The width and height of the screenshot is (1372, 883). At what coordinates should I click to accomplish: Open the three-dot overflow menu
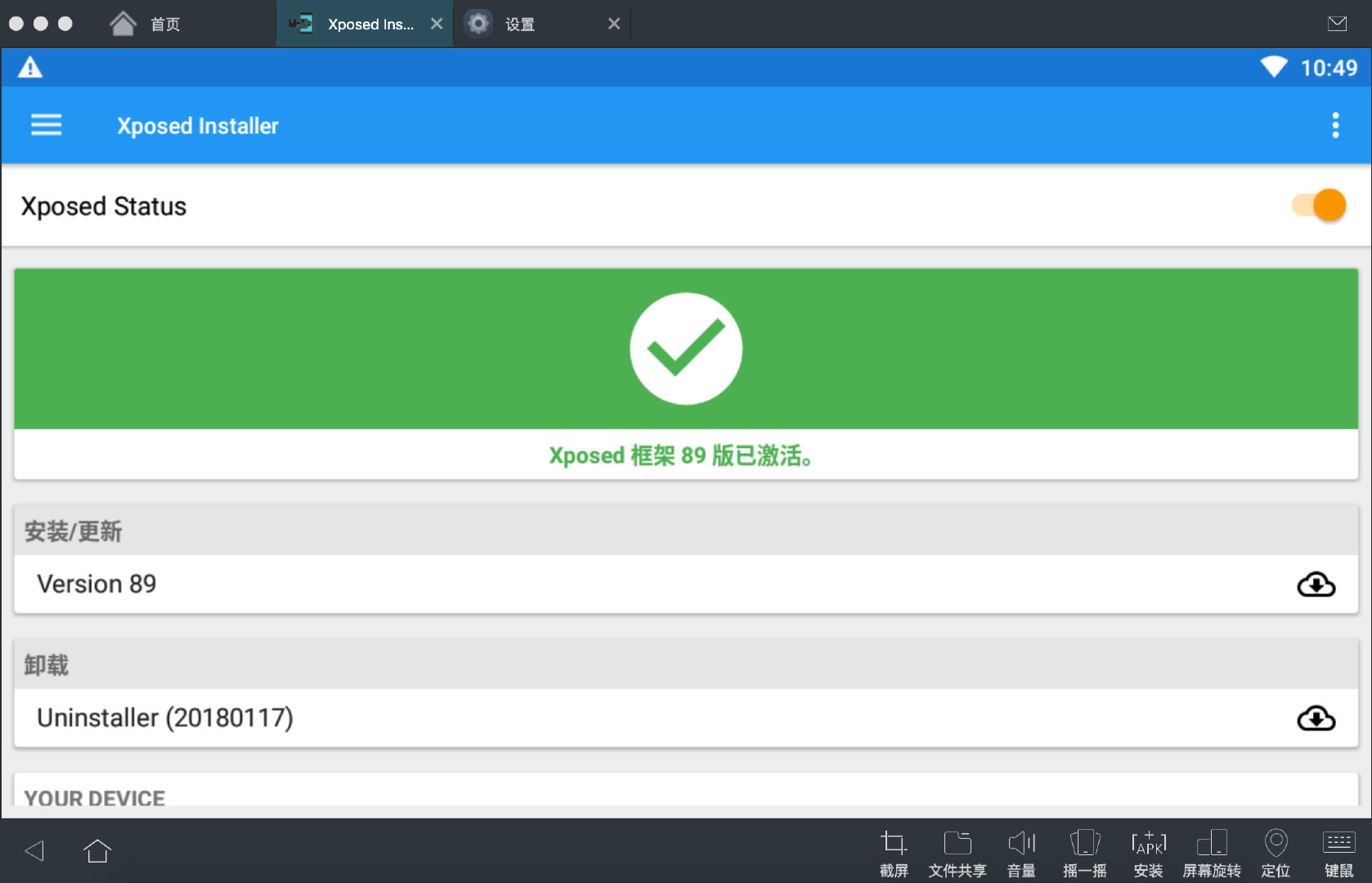coord(1335,125)
